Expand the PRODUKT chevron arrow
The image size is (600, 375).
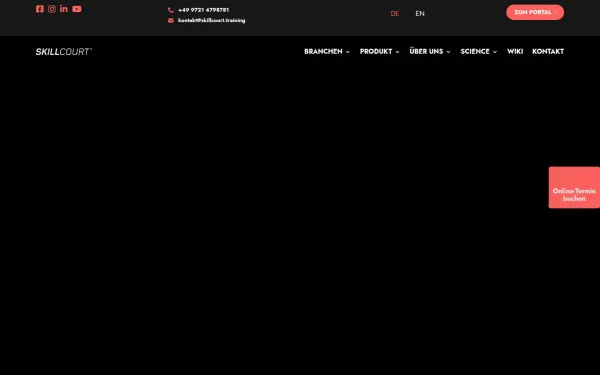[x=397, y=52]
